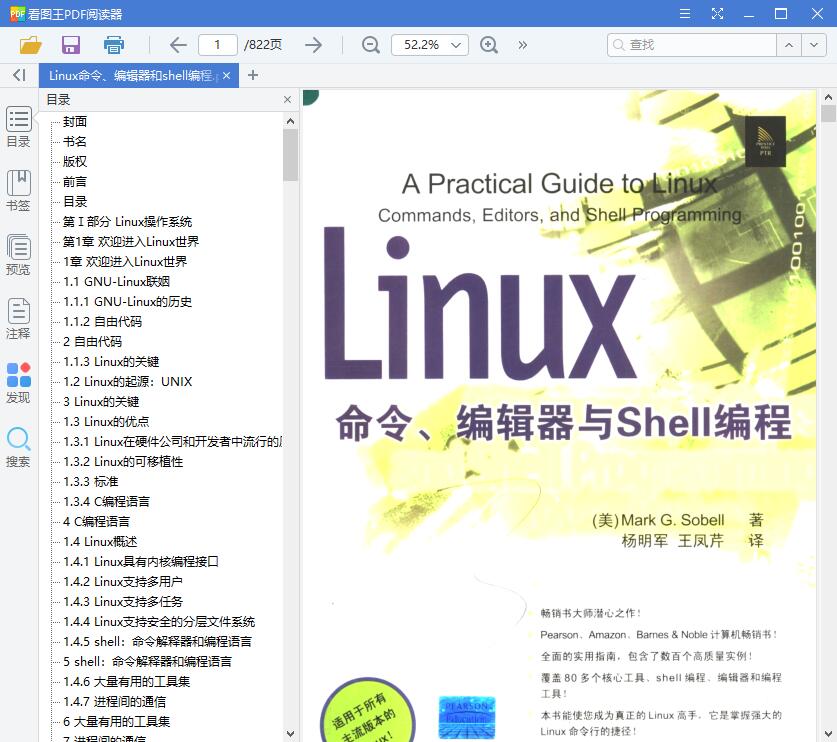Close the Linux命令 document tab
The image size is (837, 742).
coord(227,75)
